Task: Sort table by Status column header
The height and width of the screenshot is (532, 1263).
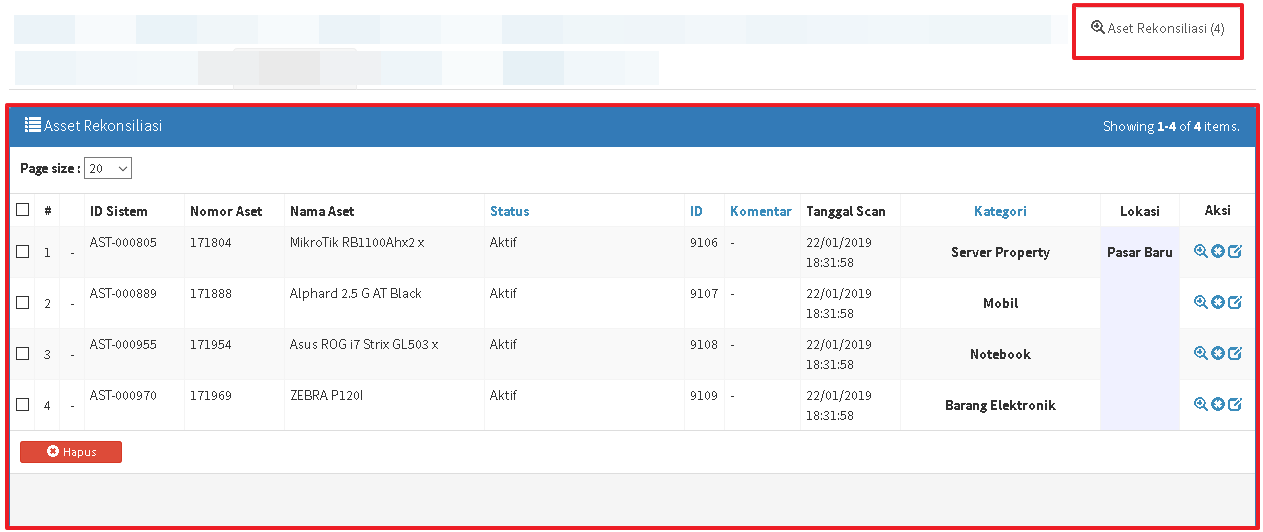Action: 509,211
